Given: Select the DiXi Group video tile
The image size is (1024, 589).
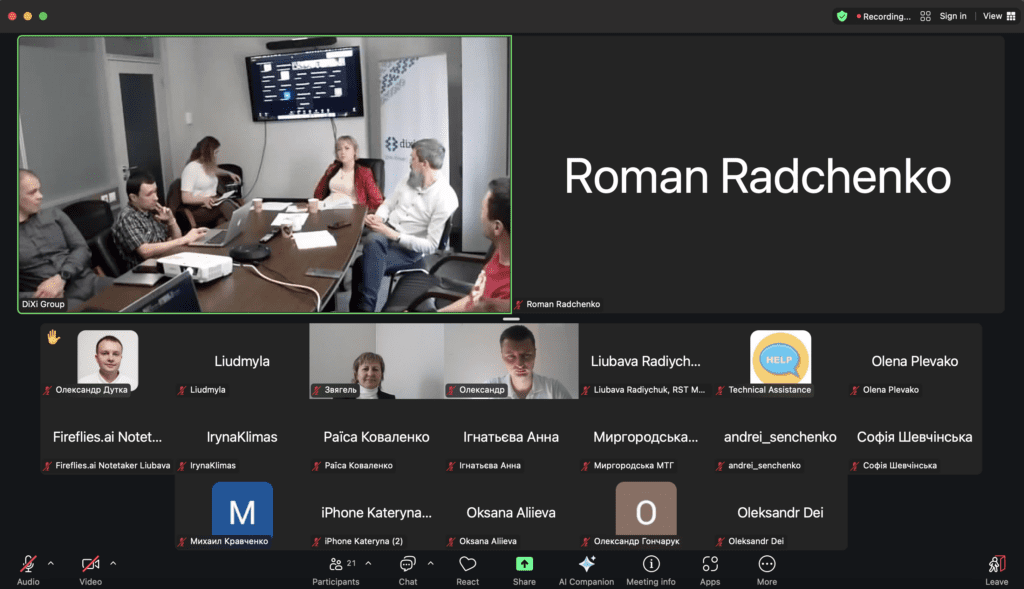Looking at the screenshot, I should 264,174.
